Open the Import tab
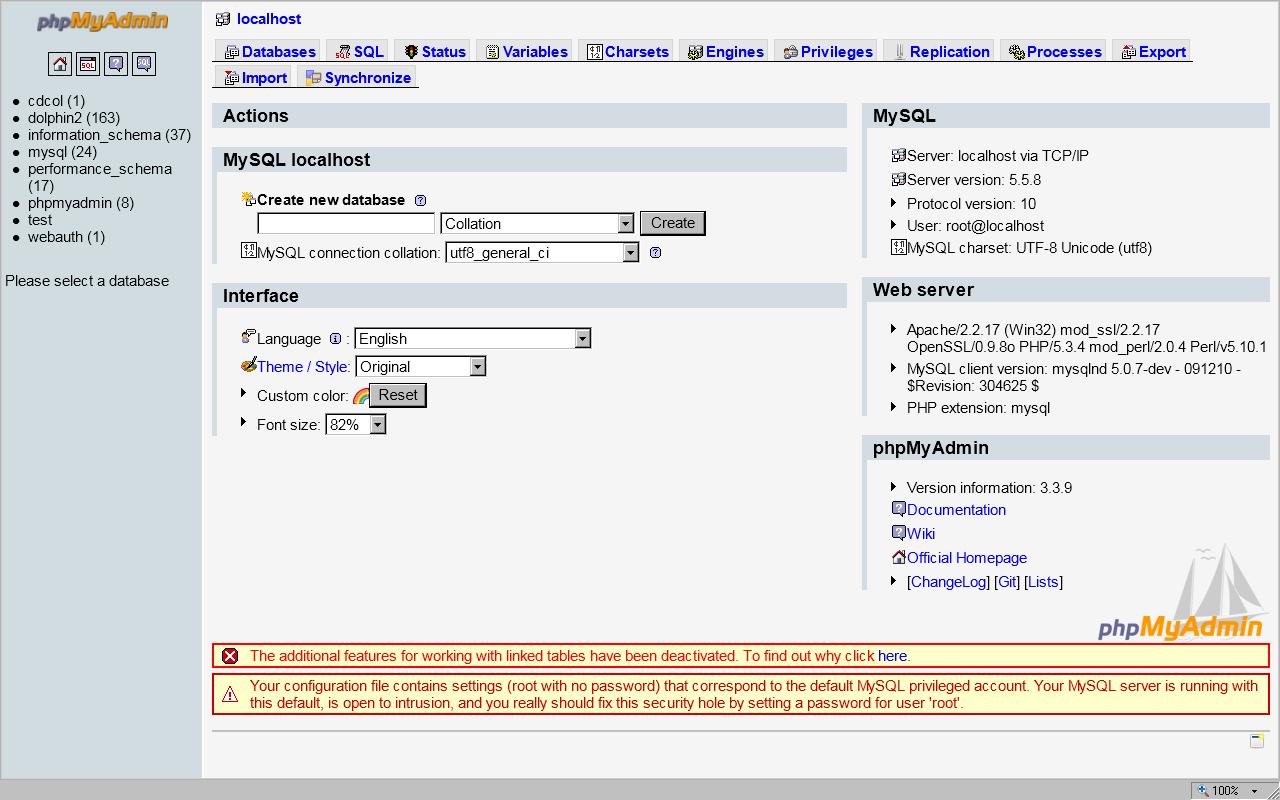 (255, 78)
